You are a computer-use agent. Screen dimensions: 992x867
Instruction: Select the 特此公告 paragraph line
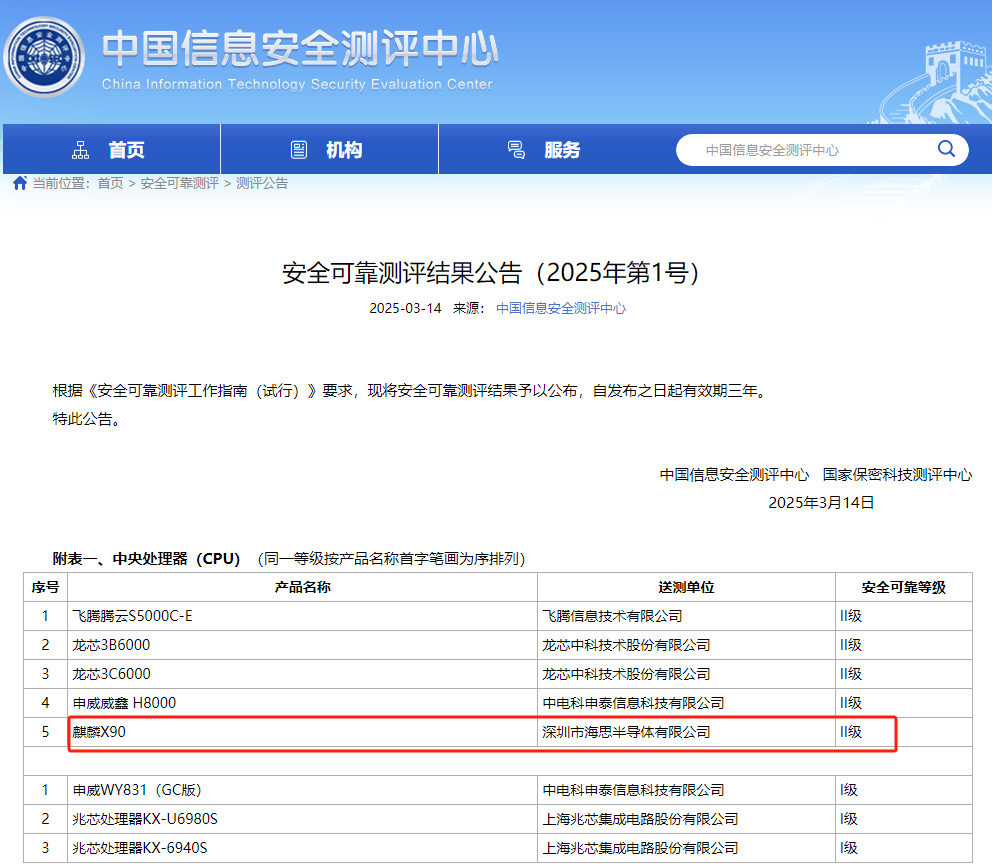87,419
